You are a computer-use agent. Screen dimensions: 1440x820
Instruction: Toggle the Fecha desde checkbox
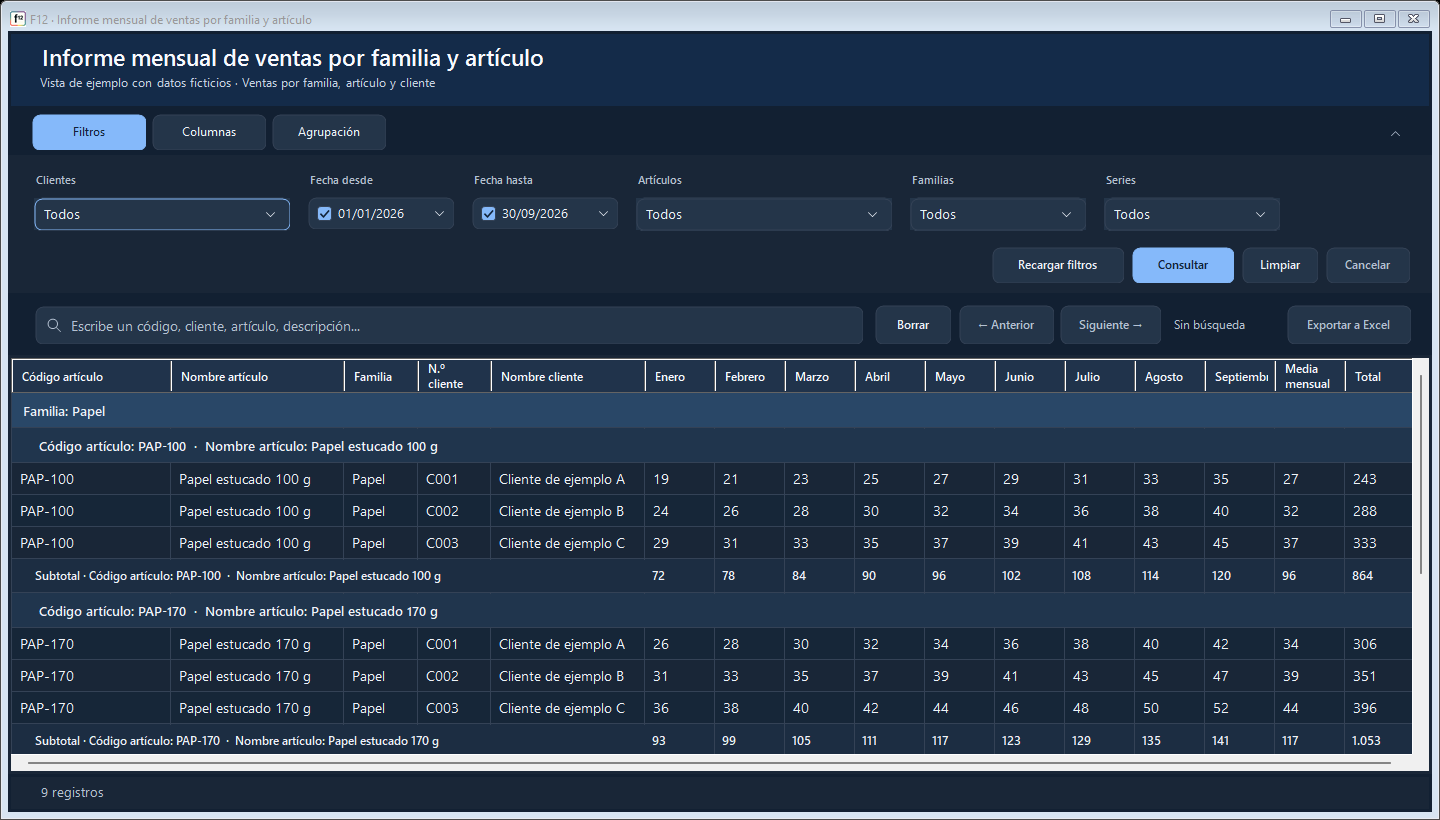tap(324, 214)
